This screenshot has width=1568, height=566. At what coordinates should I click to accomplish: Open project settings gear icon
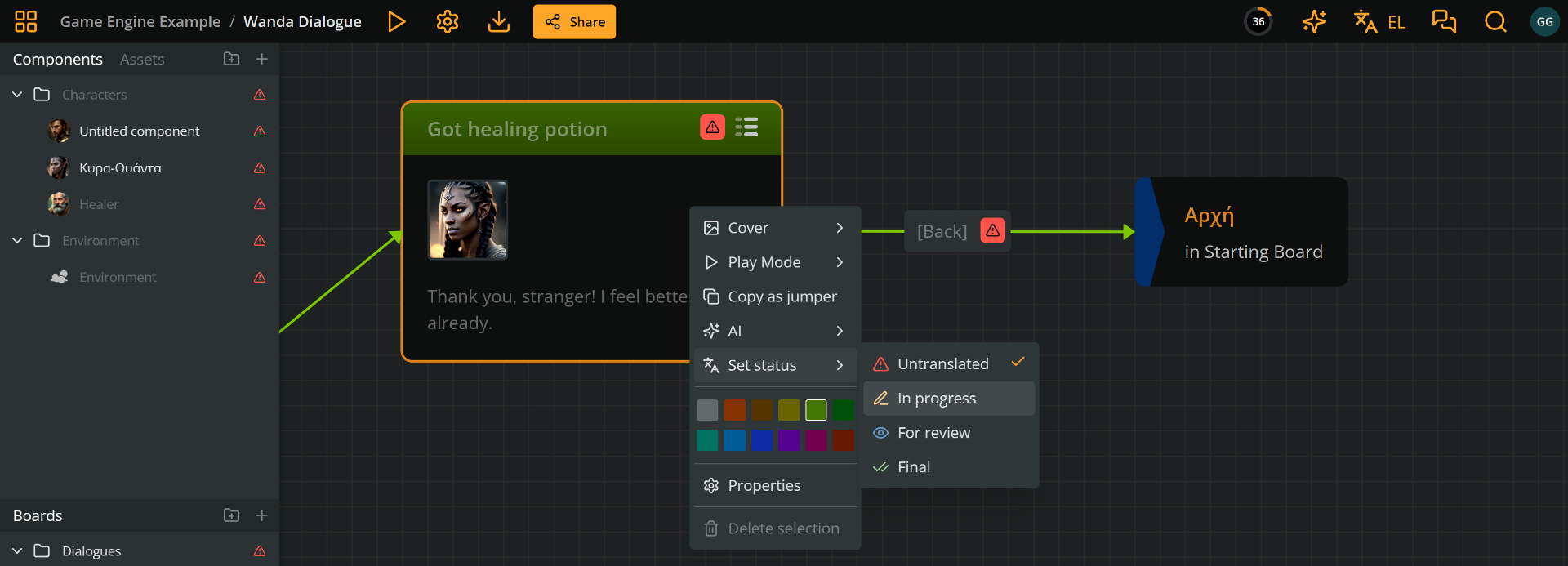[x=448, y=22]
